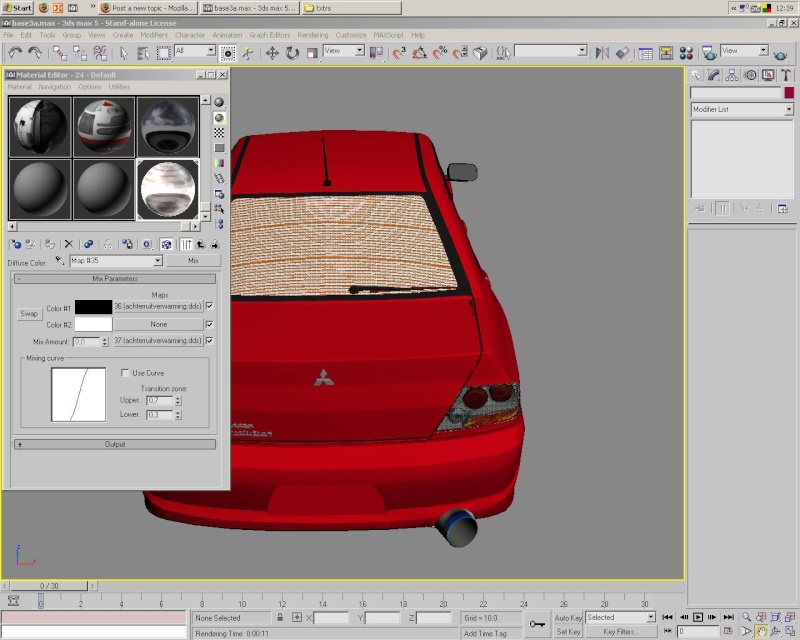
Task: Open the Map #35 name dropdown
Action: [158, 261]
